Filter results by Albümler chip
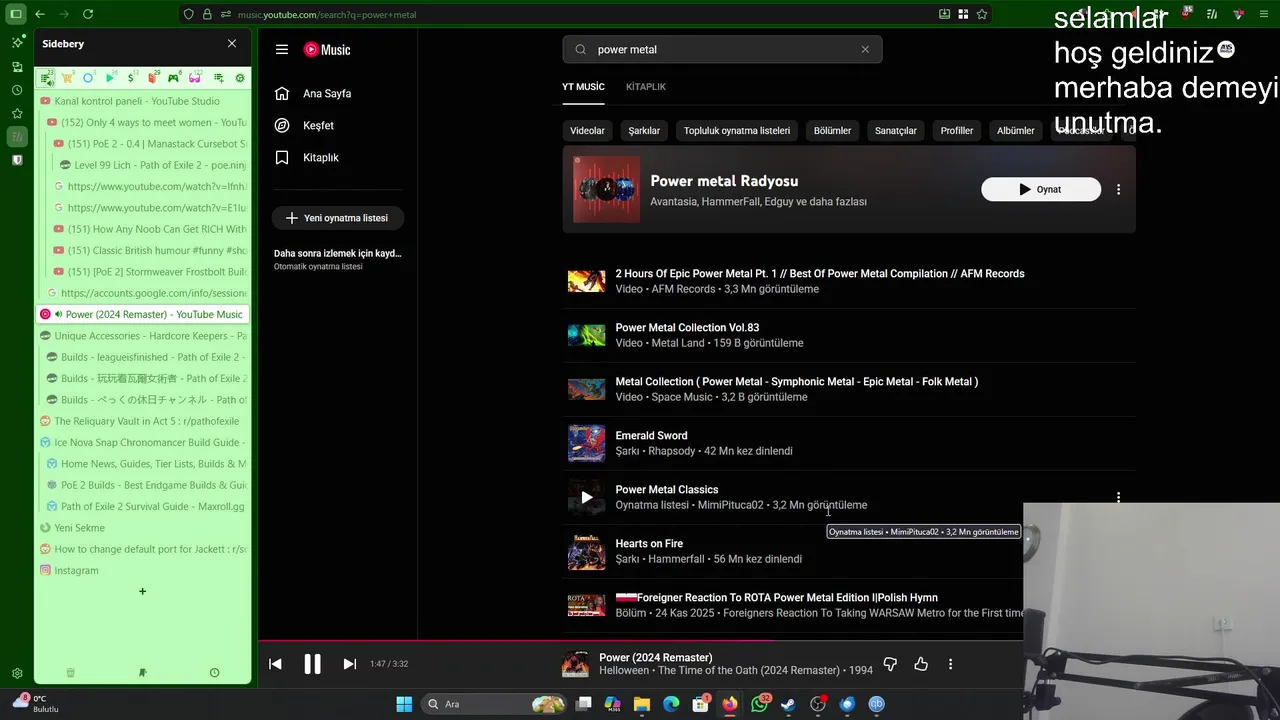1280x720 pixels. pyautogui.click(x=1016, y=130)
